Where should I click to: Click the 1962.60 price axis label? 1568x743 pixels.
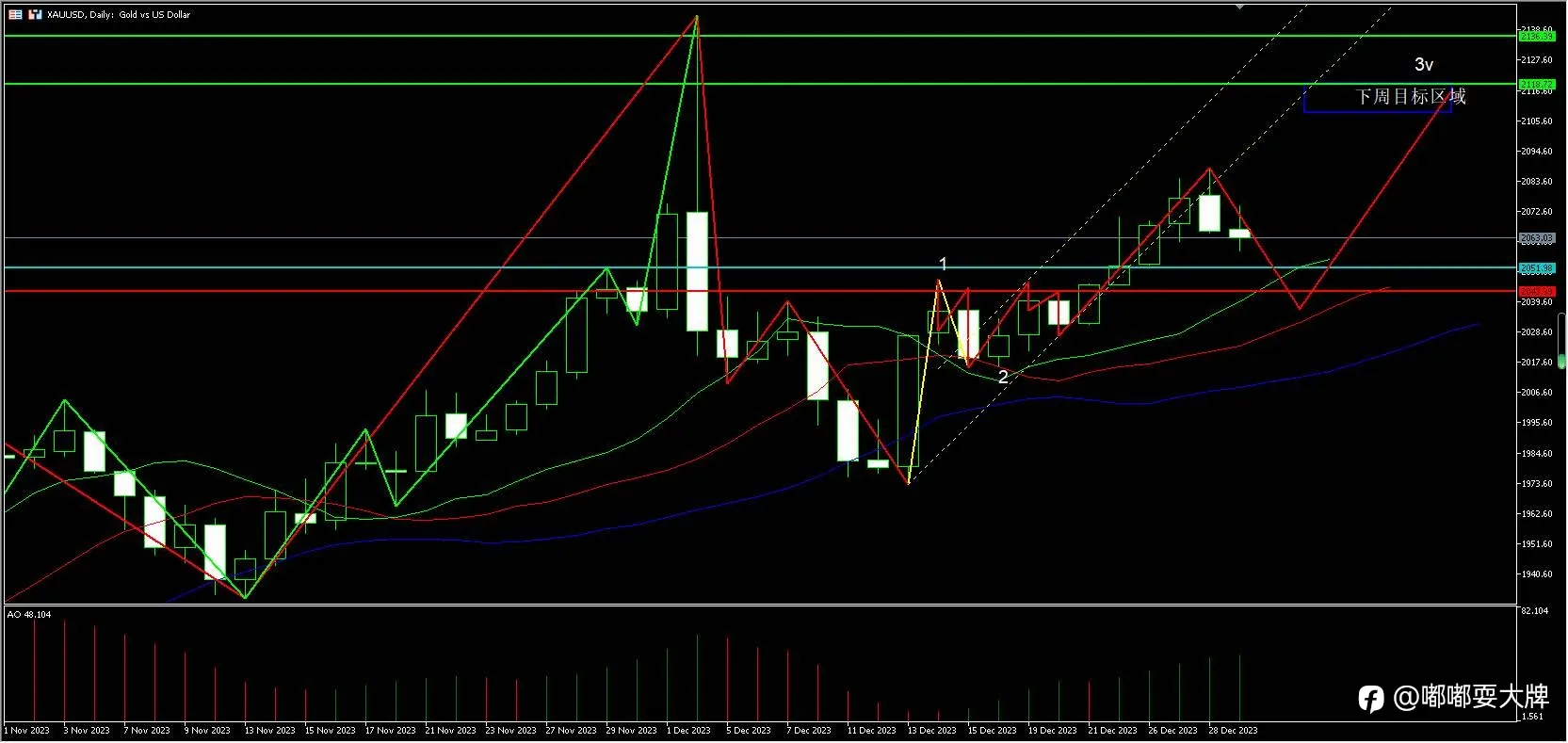click(x=1536, y=514)
